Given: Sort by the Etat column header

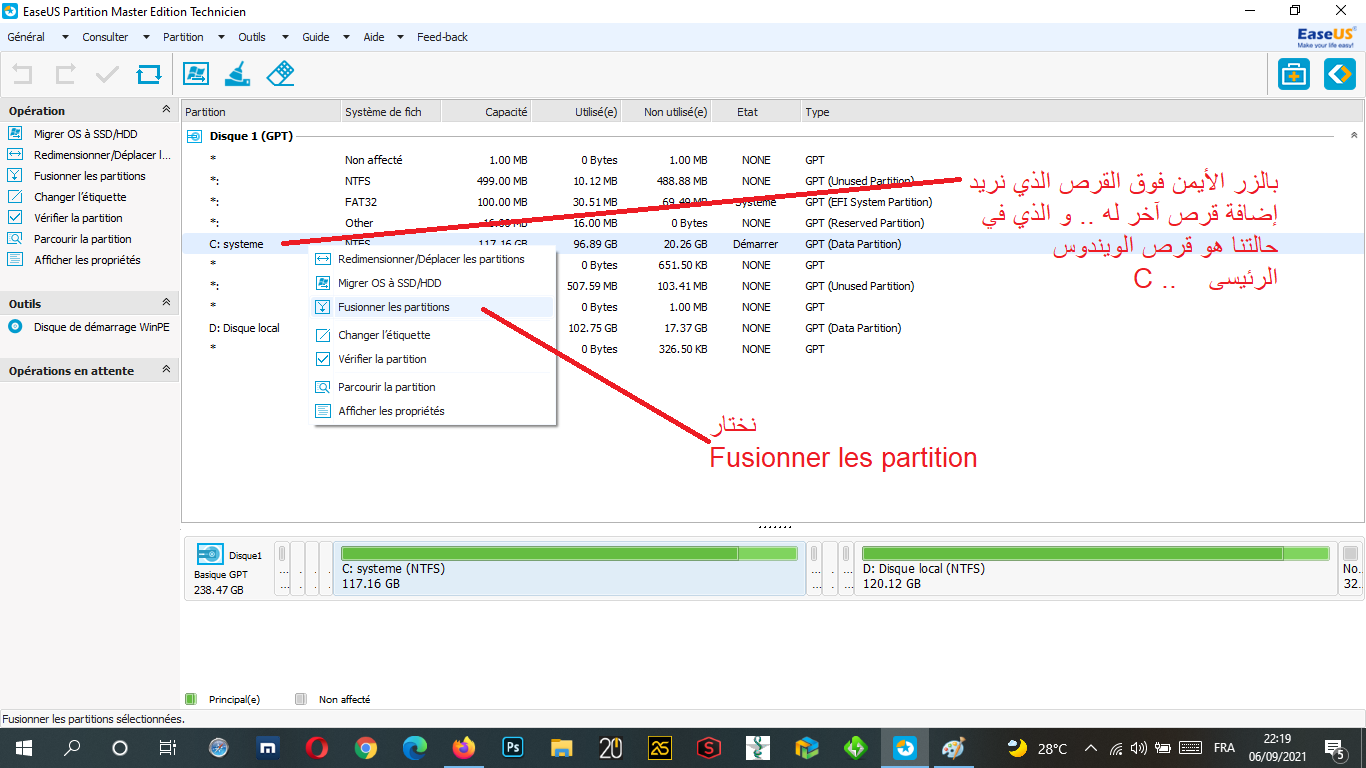Looking at the screenshot, I should [756, 112].
